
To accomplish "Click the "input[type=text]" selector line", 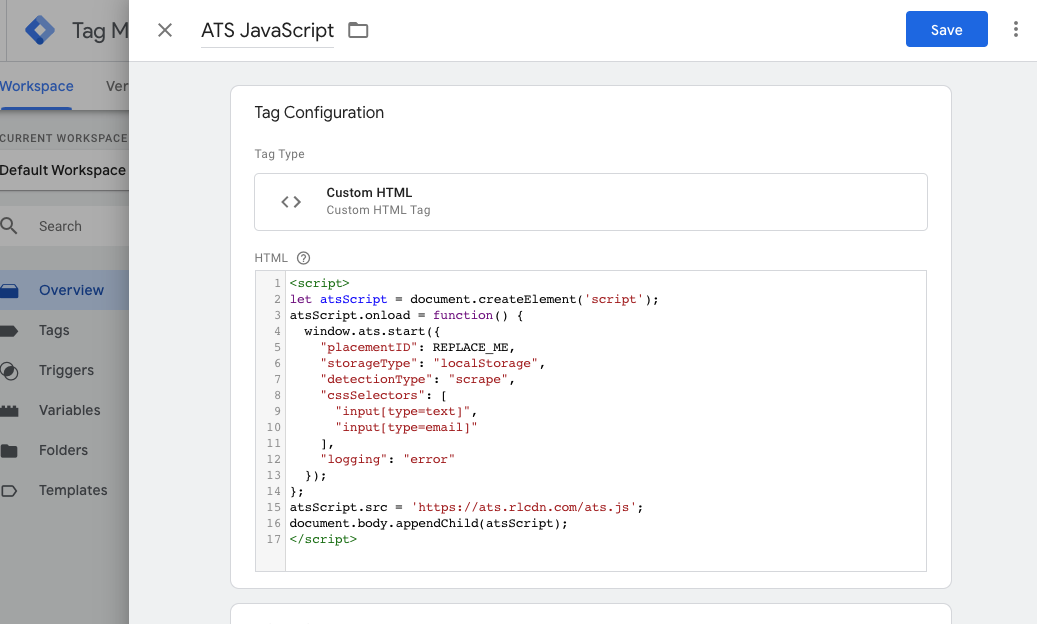I will (x=403, y=412).
